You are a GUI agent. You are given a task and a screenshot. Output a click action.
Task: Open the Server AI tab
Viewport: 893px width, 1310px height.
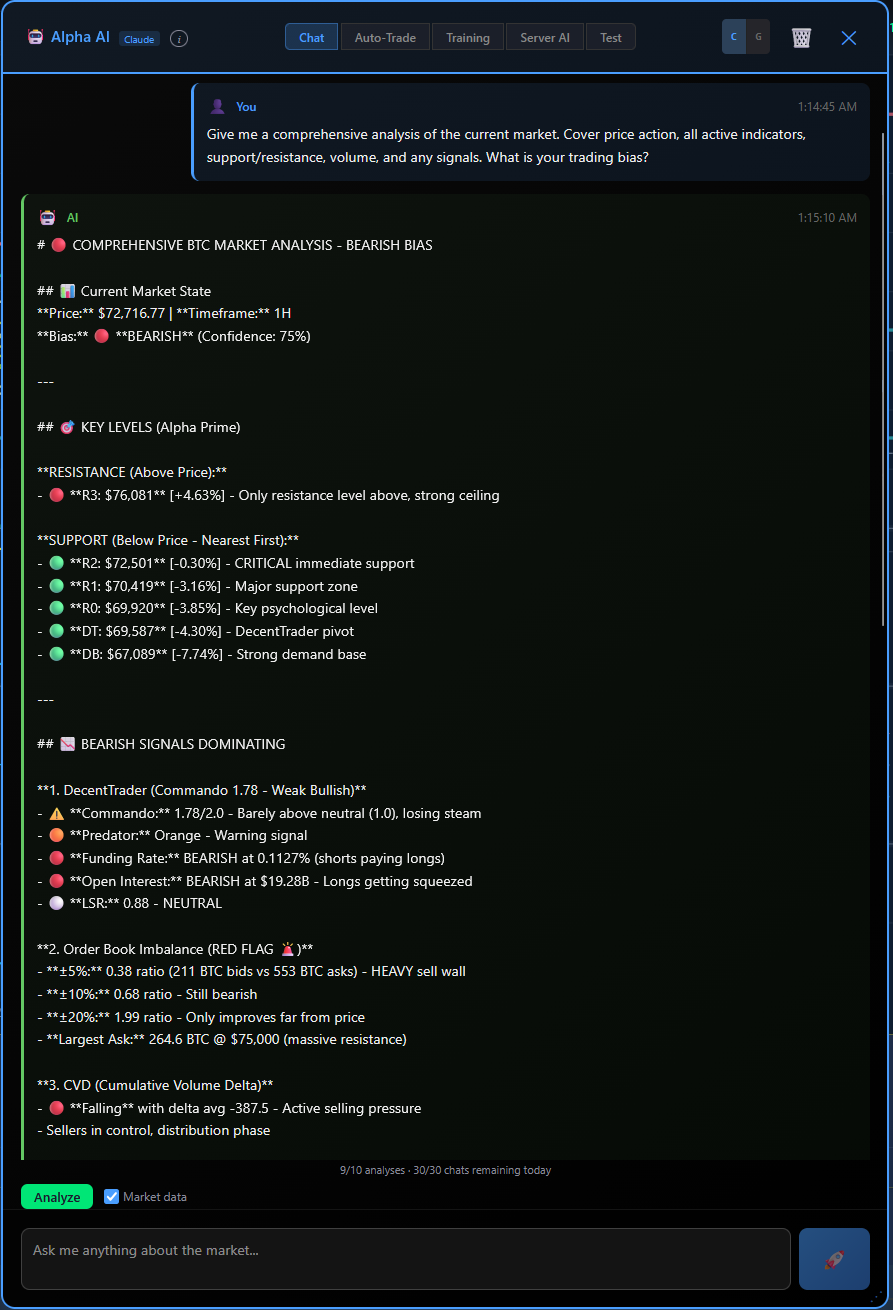tap(544, 37)
